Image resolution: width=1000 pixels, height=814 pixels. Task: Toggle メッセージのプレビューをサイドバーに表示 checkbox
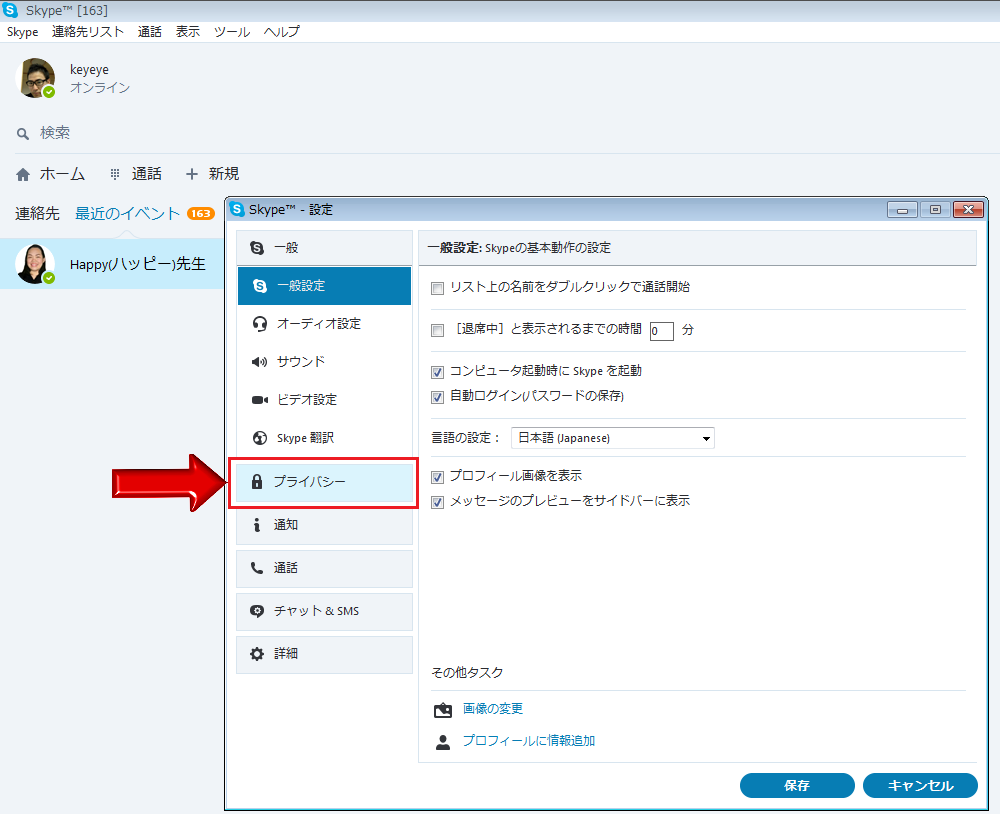pos(438,502)
